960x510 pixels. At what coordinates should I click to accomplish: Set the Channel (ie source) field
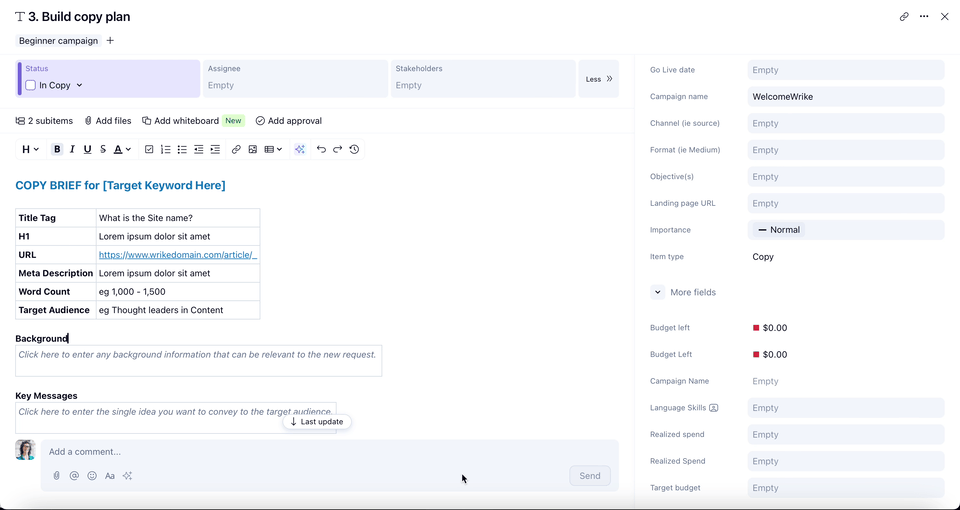pos(846,123)
